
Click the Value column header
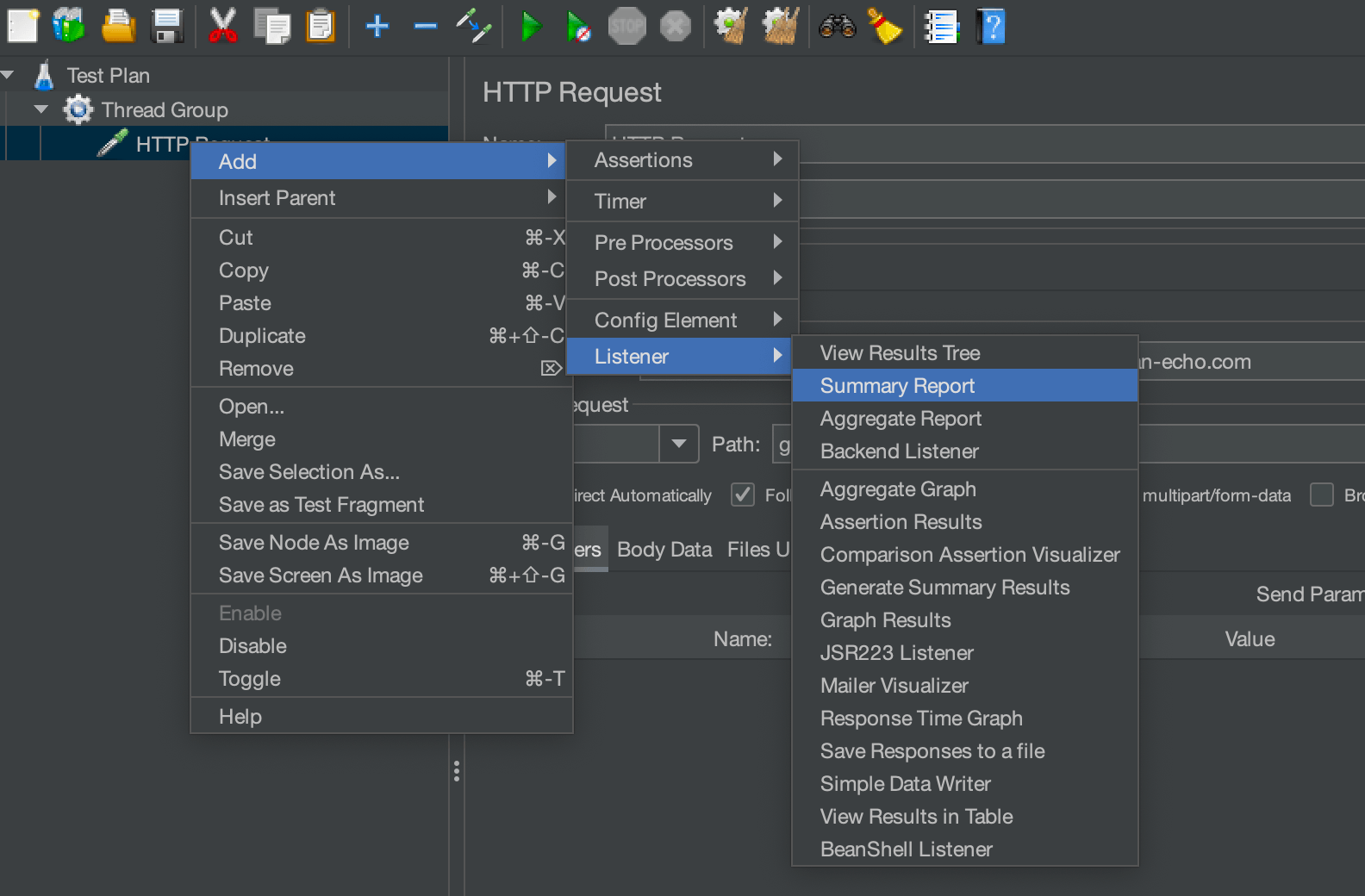point(1250,639)
